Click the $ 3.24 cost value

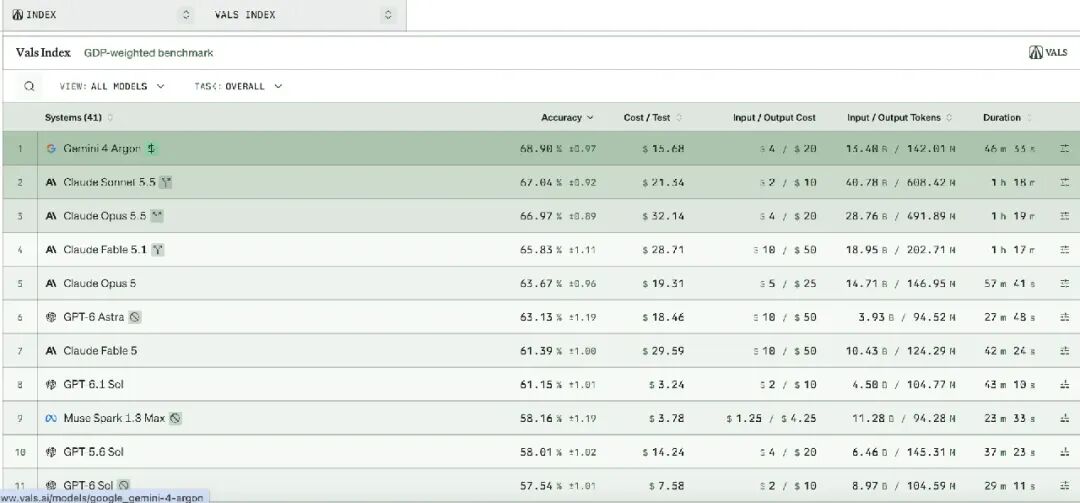tap(666, 384)
